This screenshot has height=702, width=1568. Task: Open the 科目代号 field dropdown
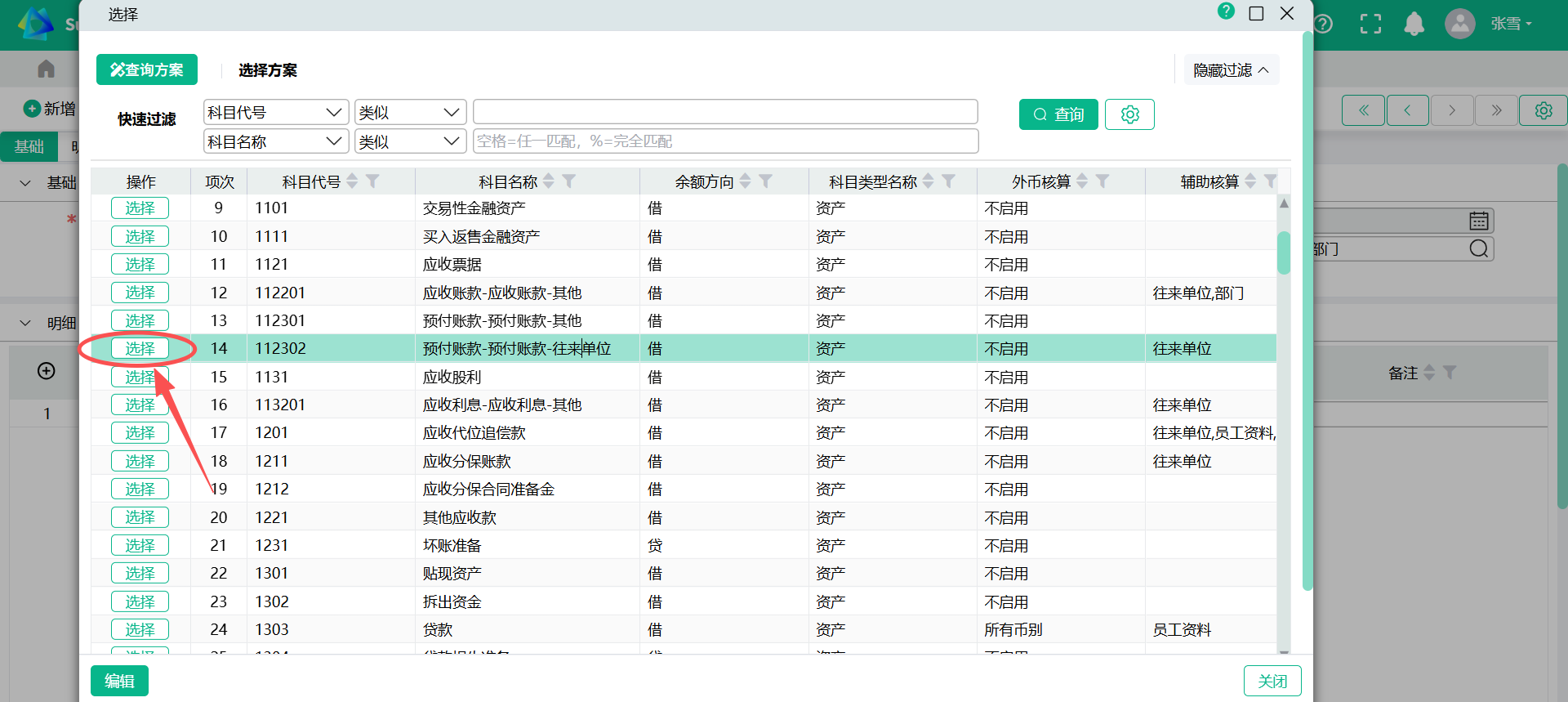[x=276, y=112]
